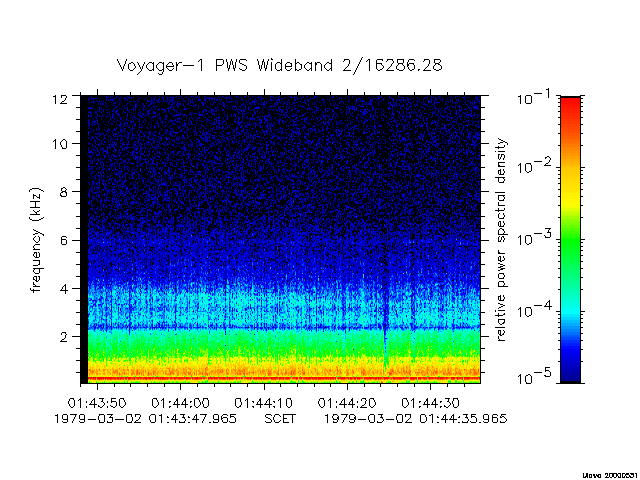Click the 10^-4 colorbar scale label

pos(535,310)
